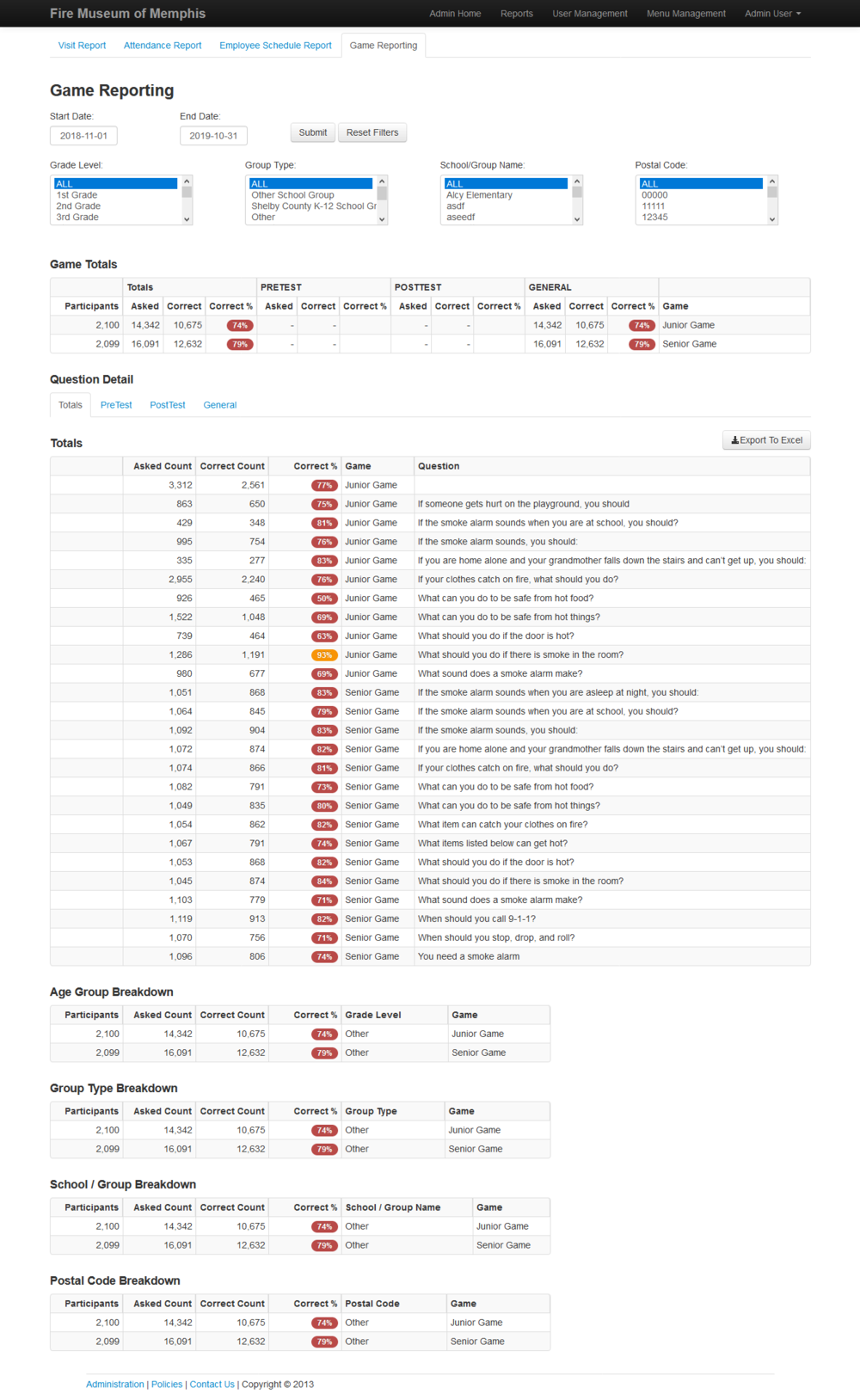The height and width of the screenshot is (1400, 860).
Task: Choose Alcy Elementary in School/Group Name
Action: [x=506, y=195]
